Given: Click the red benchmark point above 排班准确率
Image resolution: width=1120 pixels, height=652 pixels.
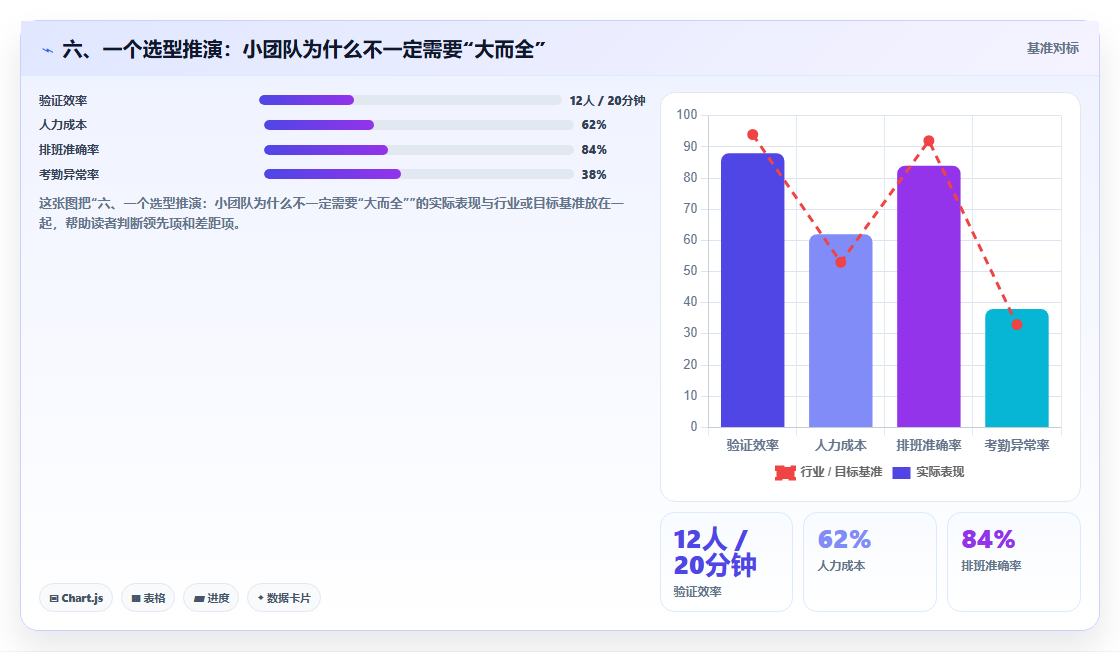Looking at the screenshot, I should point(929,141).
